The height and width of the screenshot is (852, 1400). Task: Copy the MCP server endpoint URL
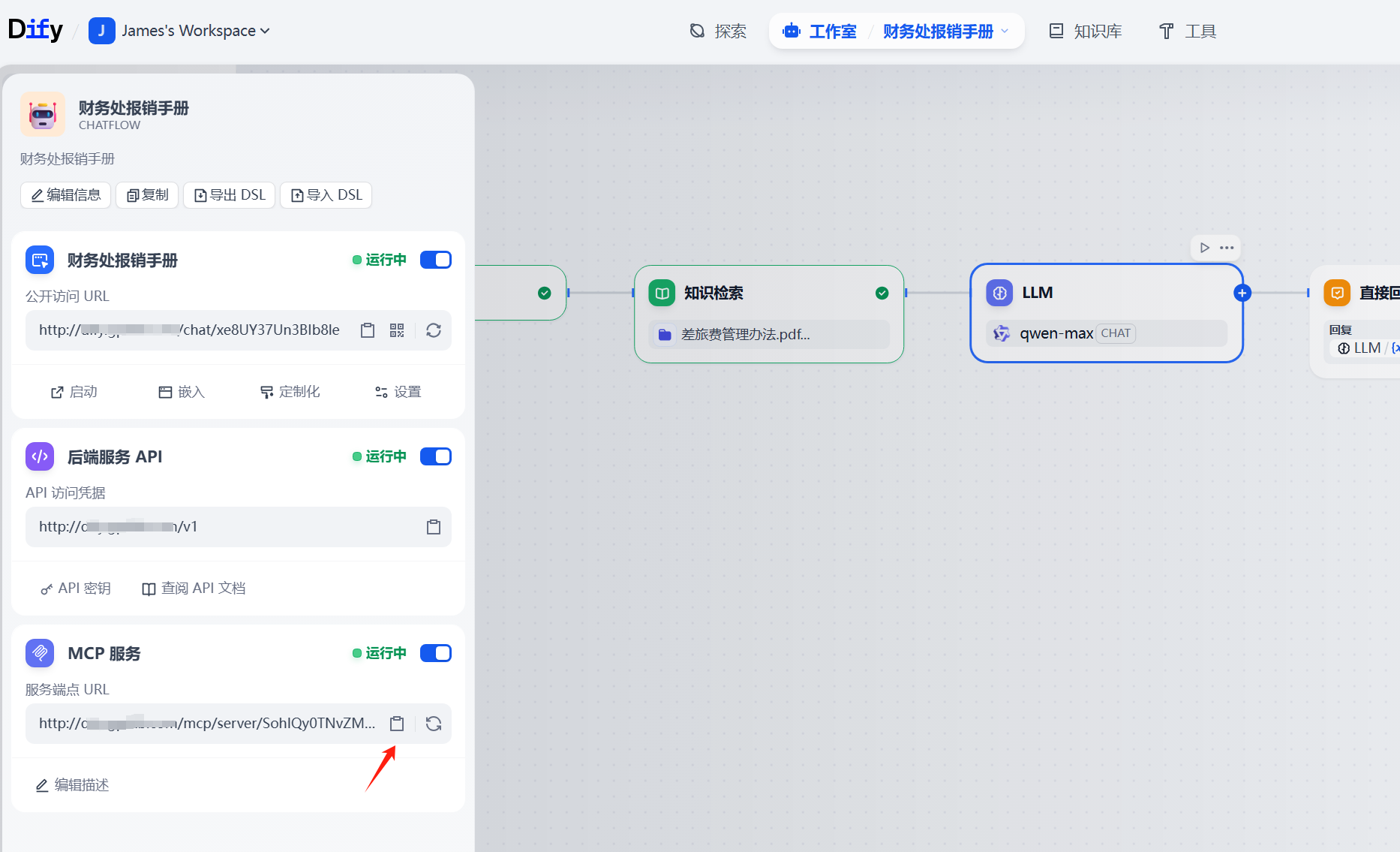[397, 724]
